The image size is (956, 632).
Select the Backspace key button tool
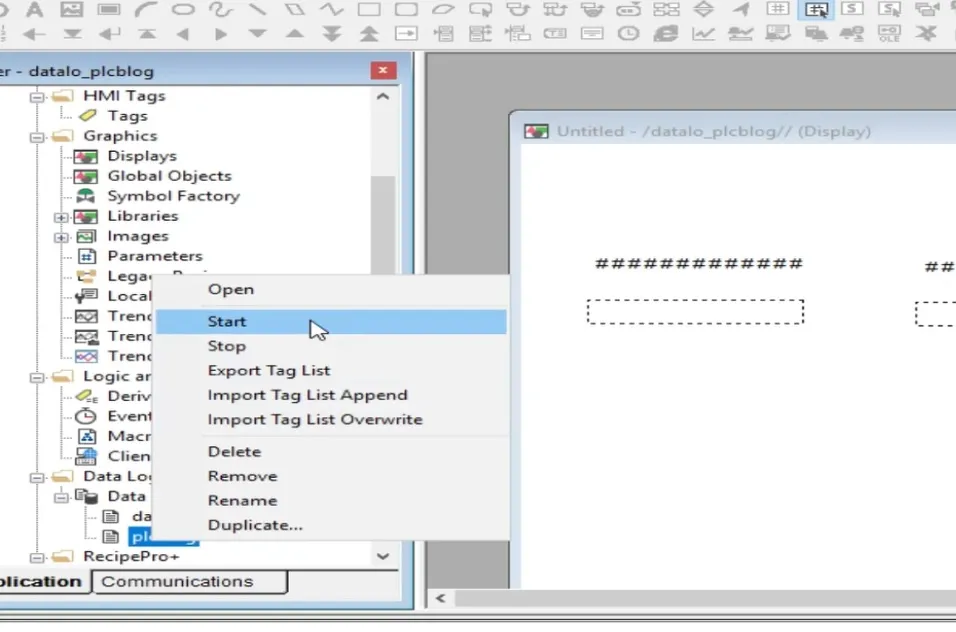[34, 34]
